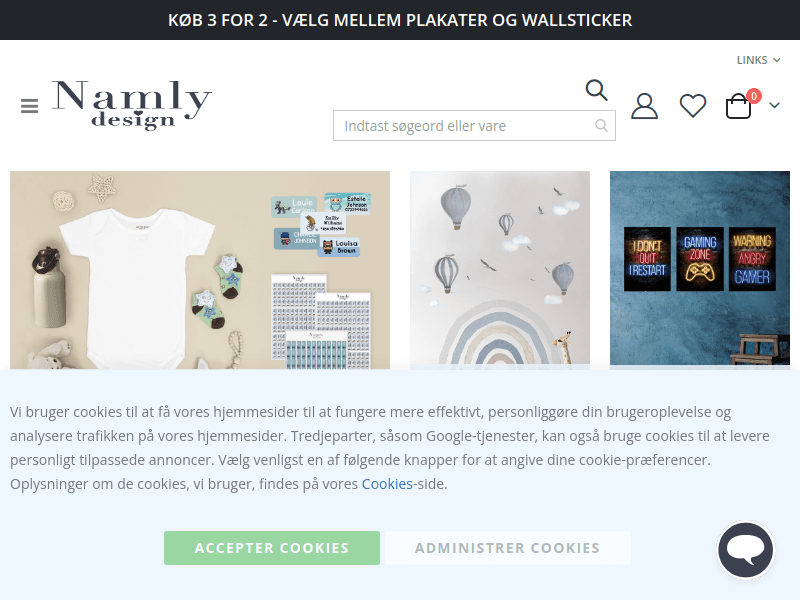Open the baby bodysuit name labels banner
Viewport: 800px width, 600px height.
click(x=200, y=270)
